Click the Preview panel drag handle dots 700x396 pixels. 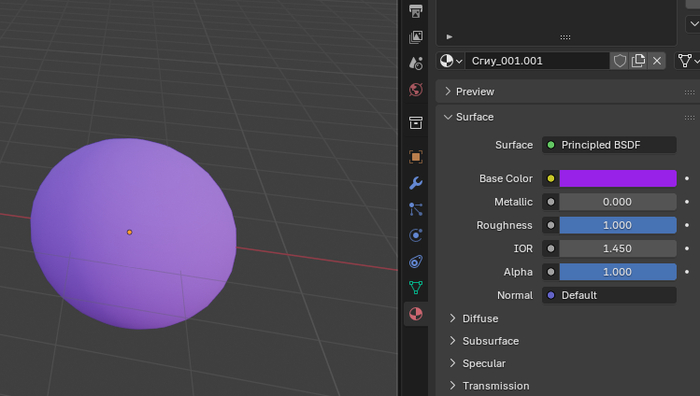pyautogui.click(x=689, y=92)
